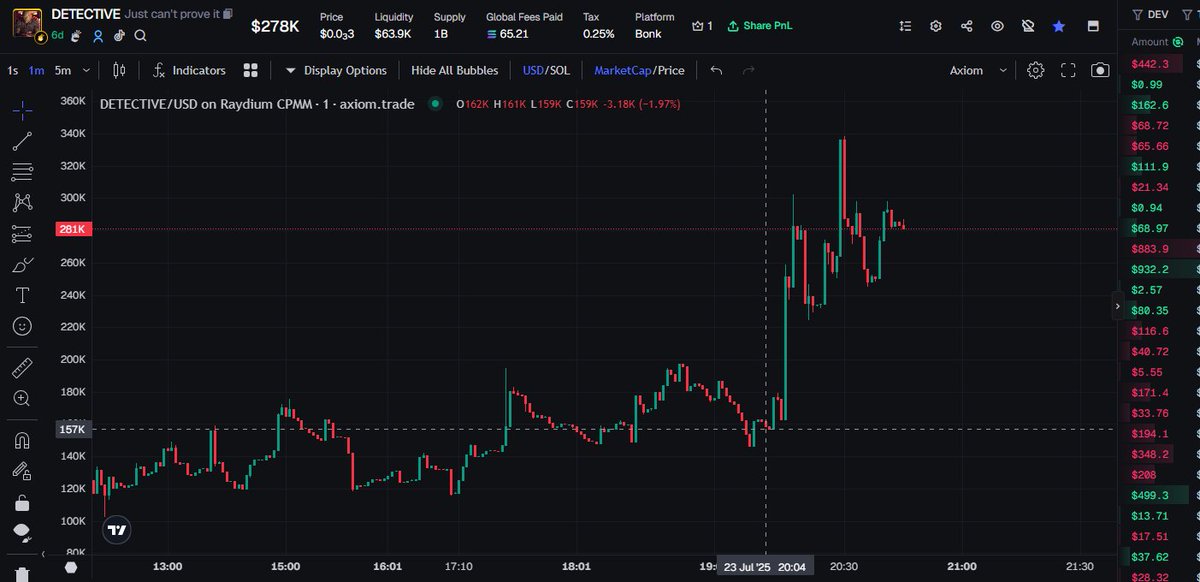Screen dimensions: 1200x582
Task: Click the share nodes icon
Action: [x=966, y=26]
